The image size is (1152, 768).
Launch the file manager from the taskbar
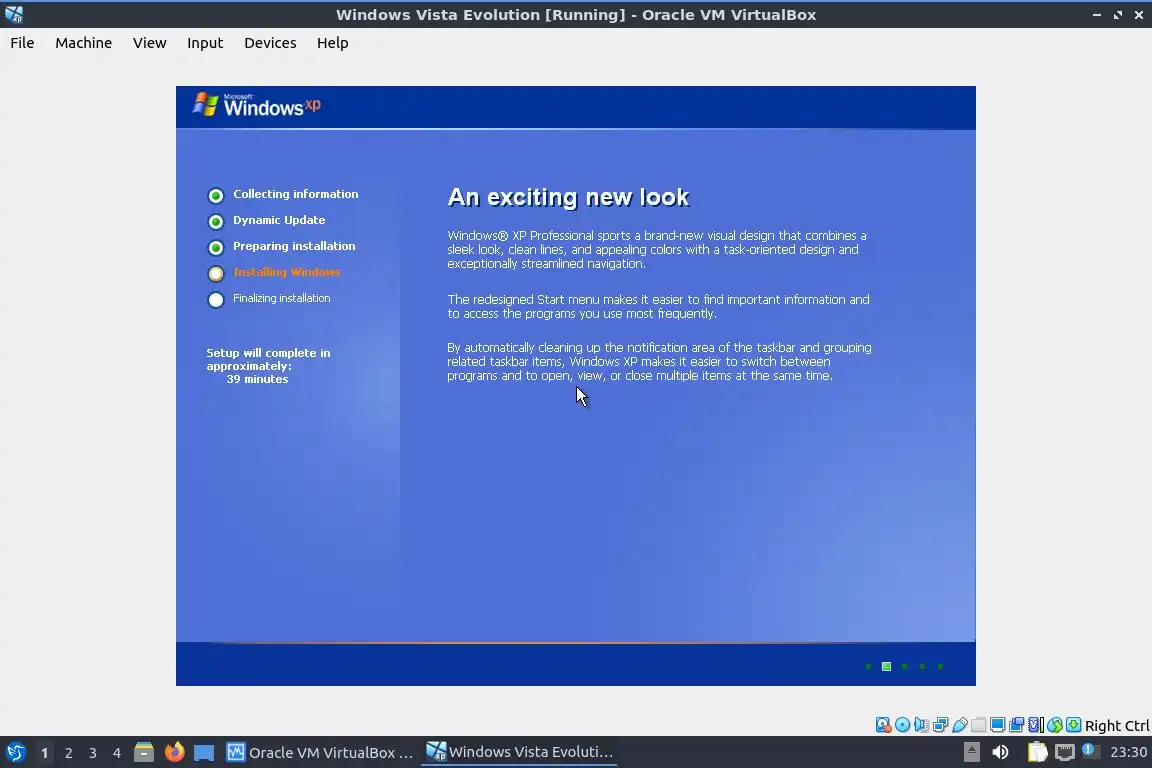[144, 753]
